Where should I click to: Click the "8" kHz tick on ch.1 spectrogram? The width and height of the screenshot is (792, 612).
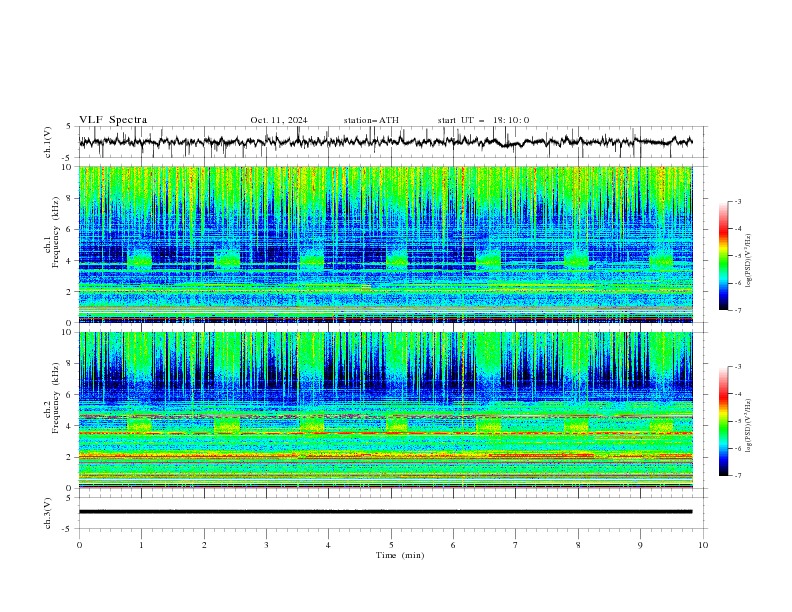71,198
